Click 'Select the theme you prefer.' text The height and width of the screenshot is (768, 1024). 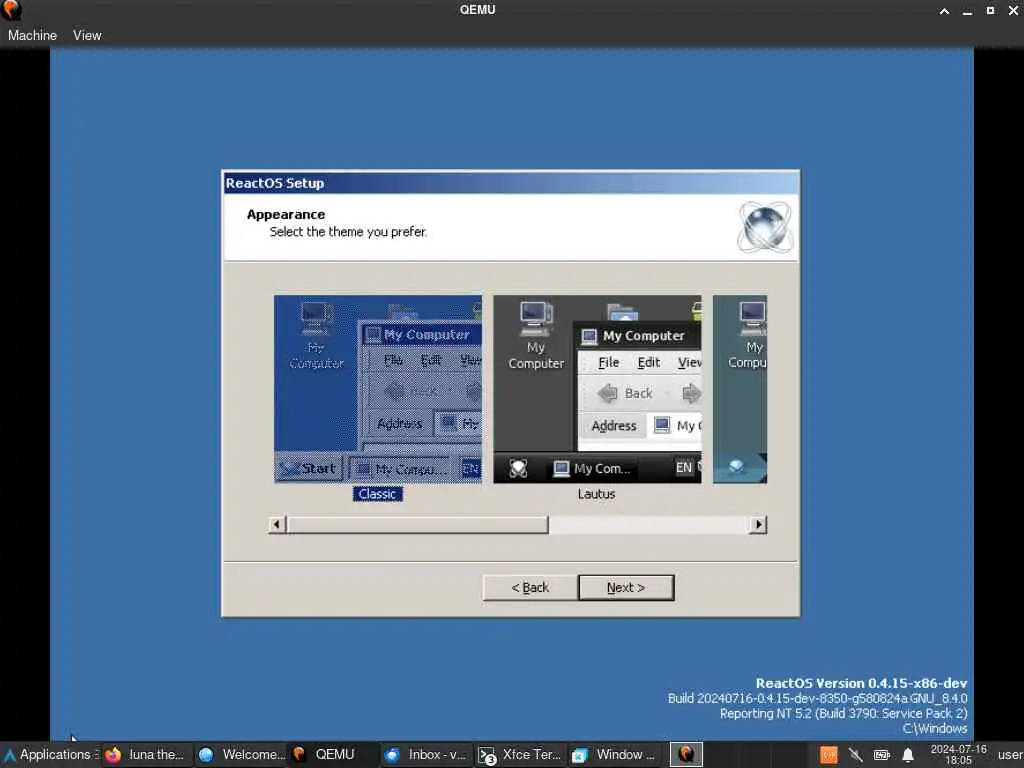[348, 232]
